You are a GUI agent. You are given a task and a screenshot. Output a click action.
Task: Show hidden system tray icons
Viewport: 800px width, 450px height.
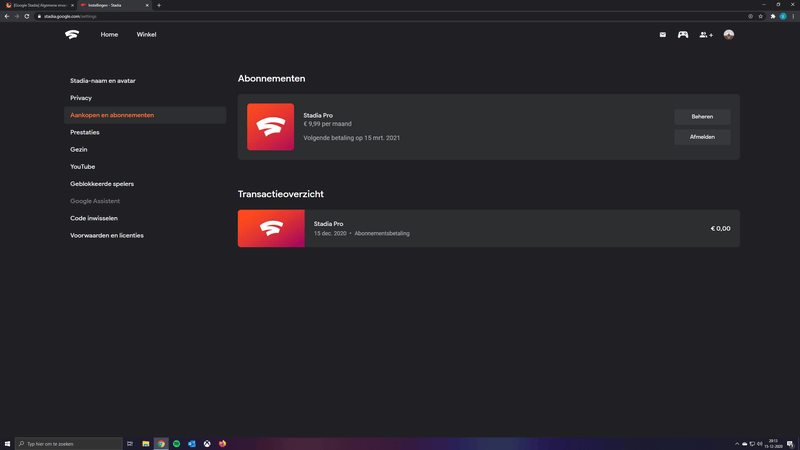(x=737, y=444)
